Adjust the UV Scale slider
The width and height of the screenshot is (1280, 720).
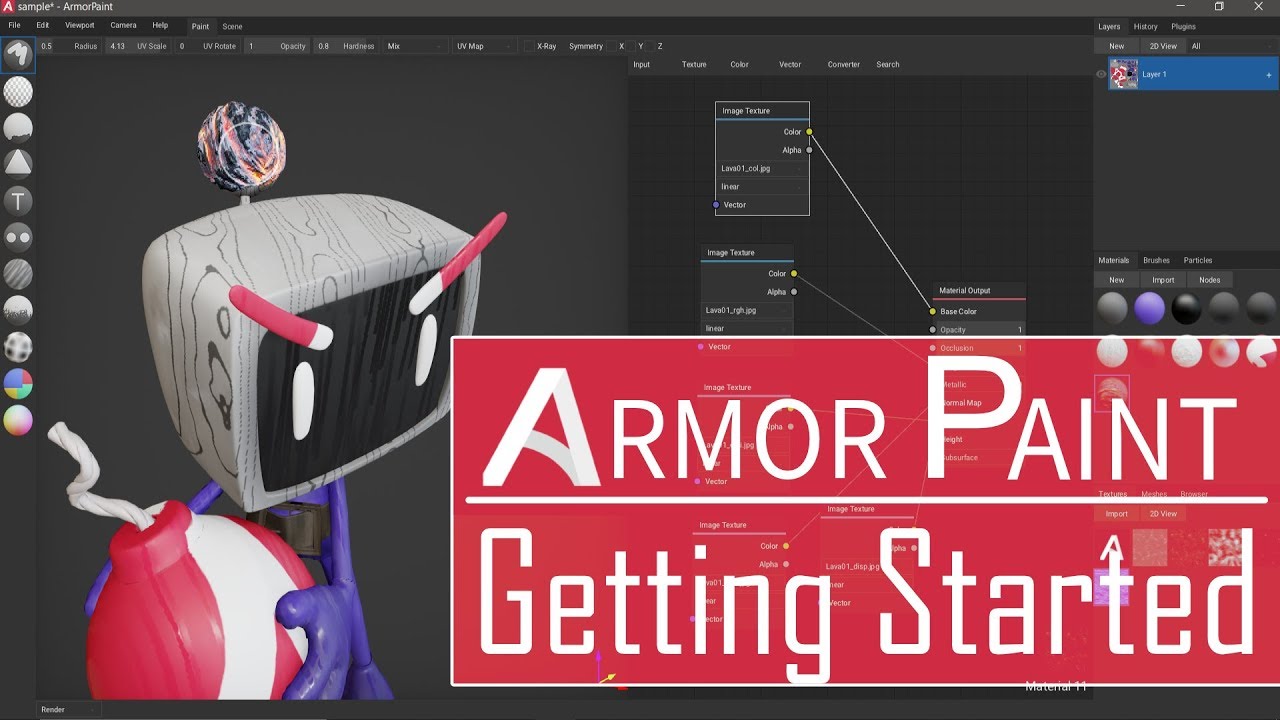point(139,46)
